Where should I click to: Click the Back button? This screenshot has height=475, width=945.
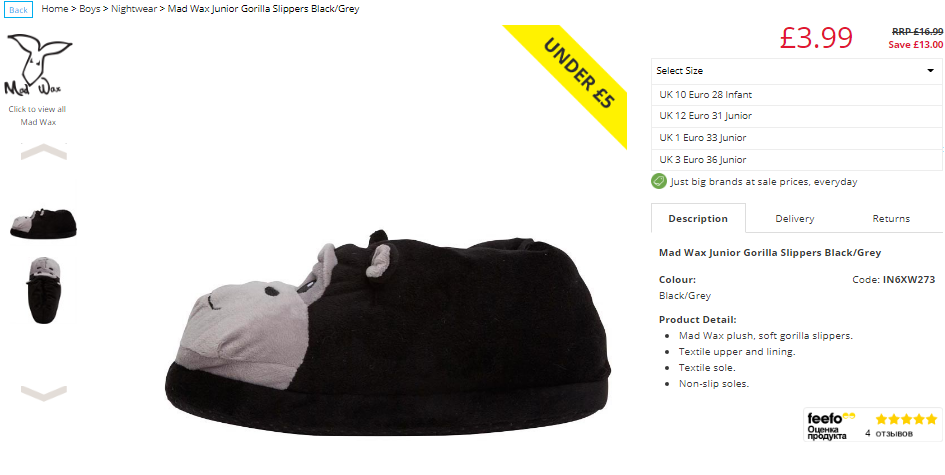tap(18, 10)
